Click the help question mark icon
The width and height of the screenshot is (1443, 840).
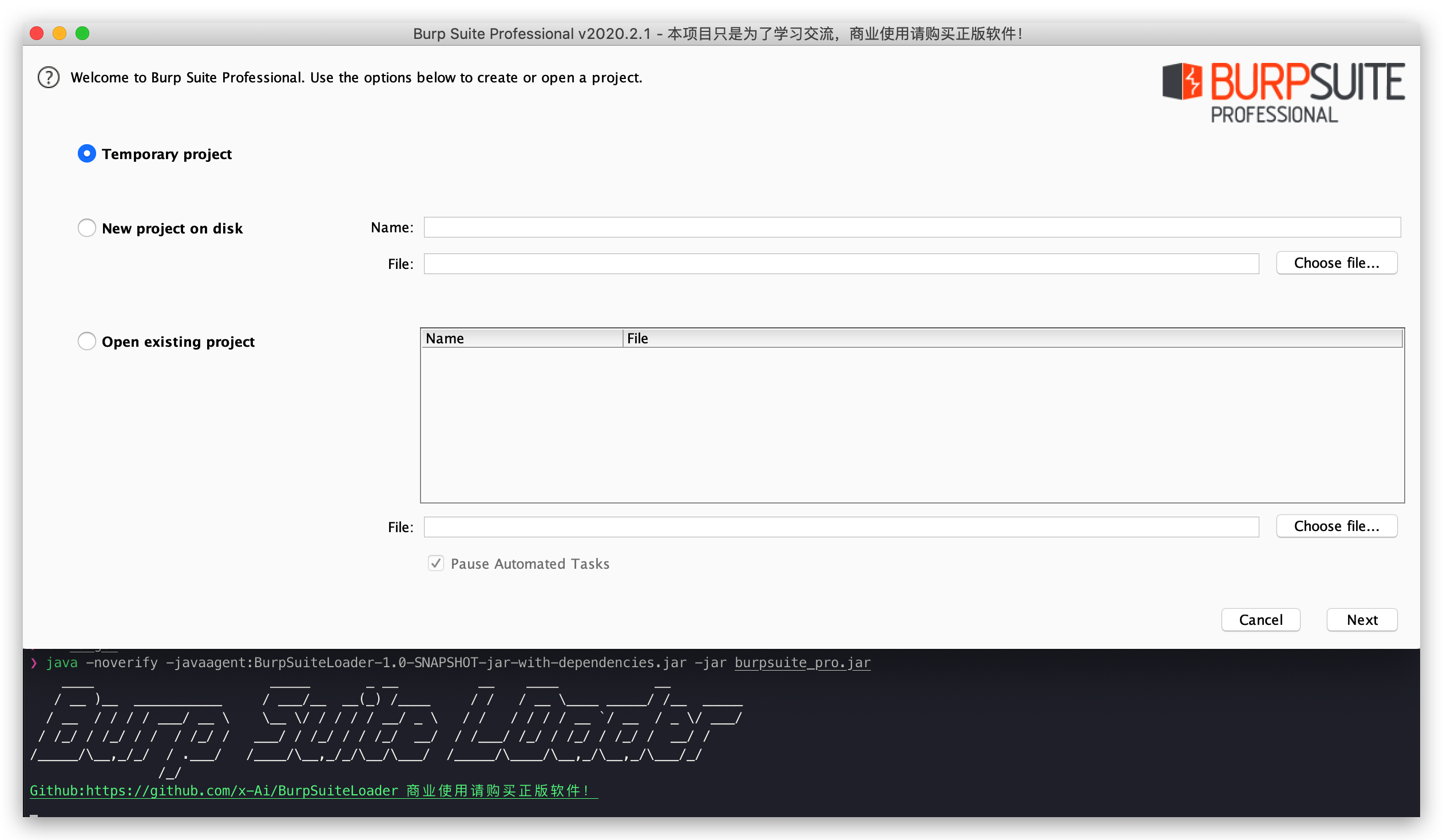[48, 76]
